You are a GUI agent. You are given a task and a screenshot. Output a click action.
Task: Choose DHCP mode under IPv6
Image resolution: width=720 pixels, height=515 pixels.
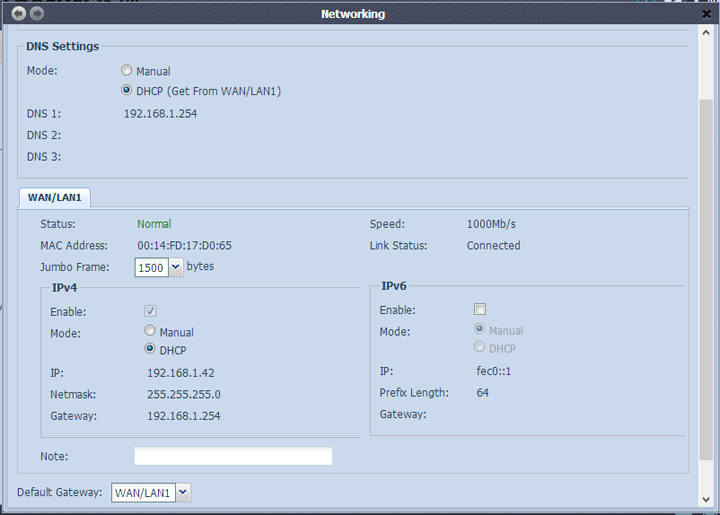tap(480, 348)
